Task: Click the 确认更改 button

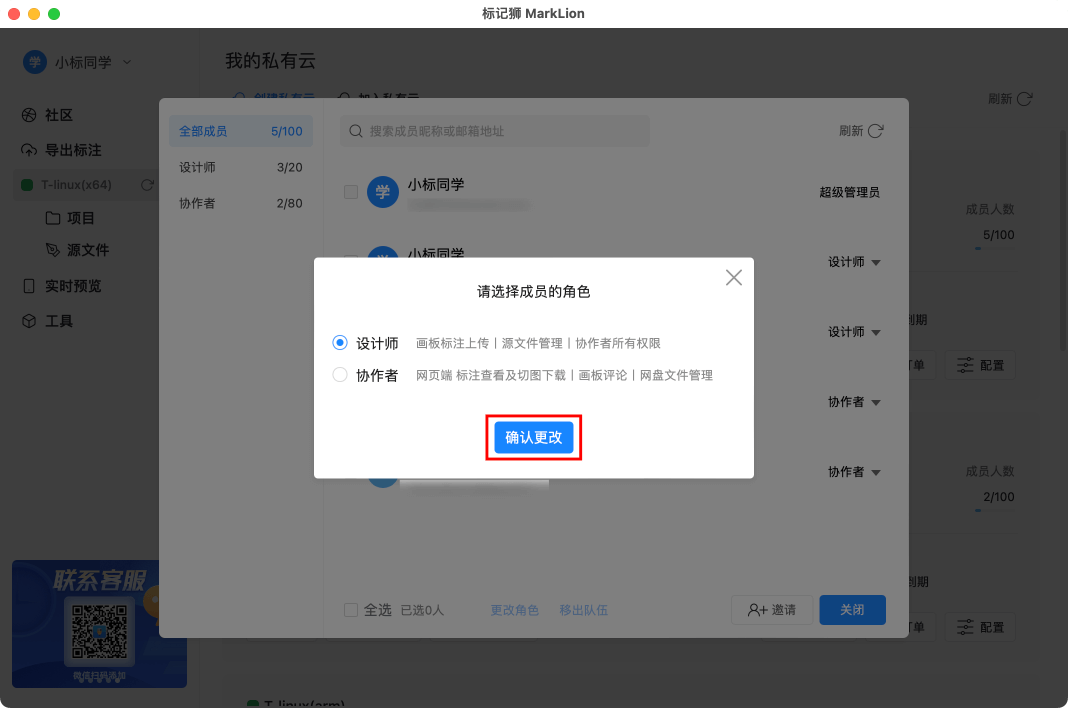Action: tap(534, 438)
